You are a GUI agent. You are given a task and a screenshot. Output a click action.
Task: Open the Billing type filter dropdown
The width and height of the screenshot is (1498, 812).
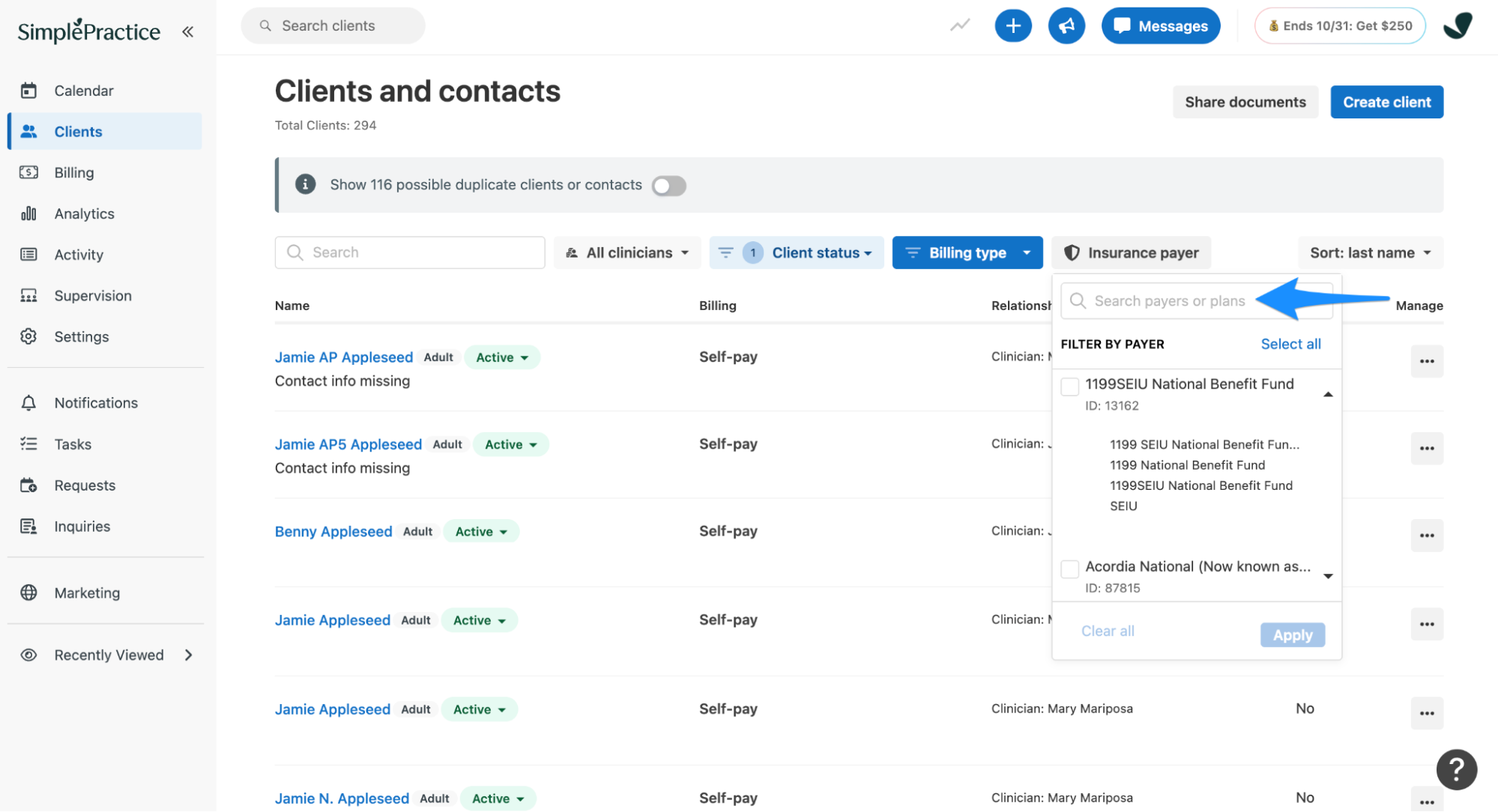click(967, 253)
